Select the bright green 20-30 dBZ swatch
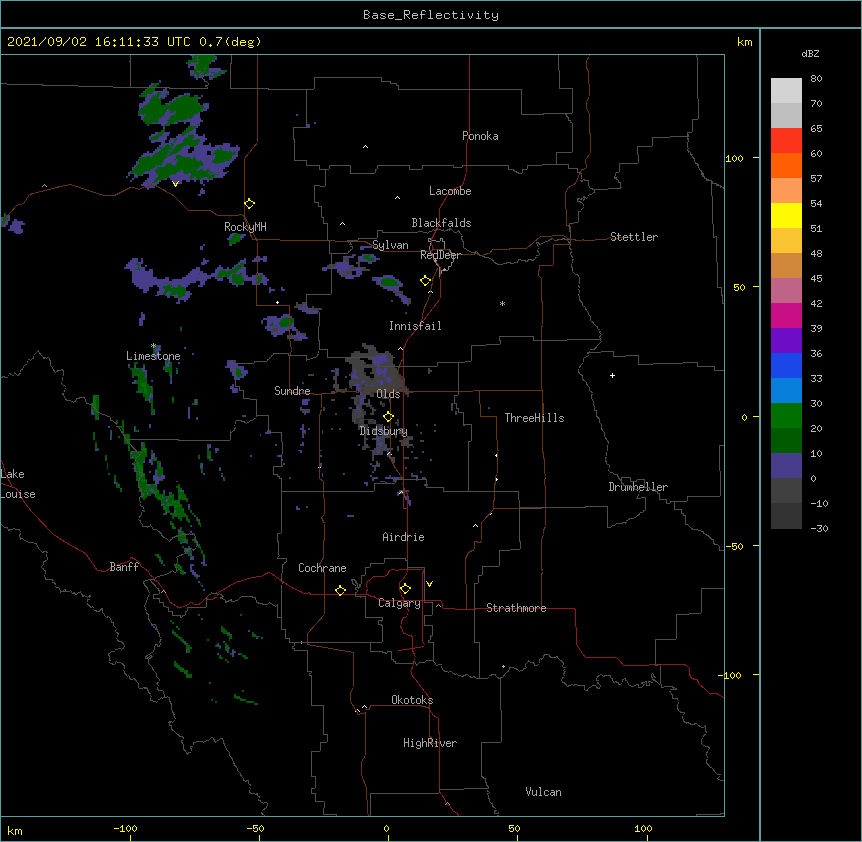The height and width of the screenshot is (842, 862). coord(786,416)
